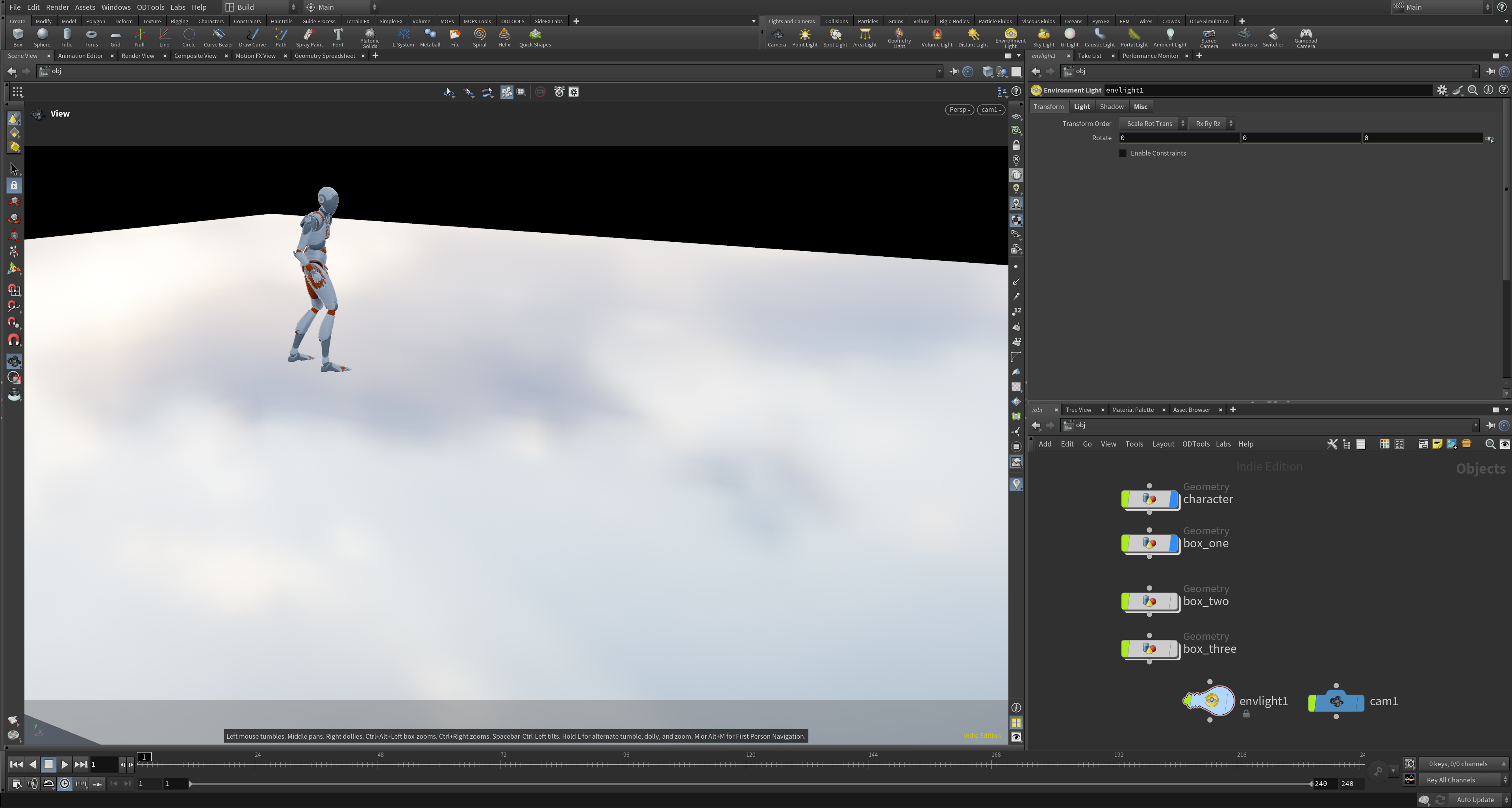Open the network editor Layout menu

[1163, 444]
